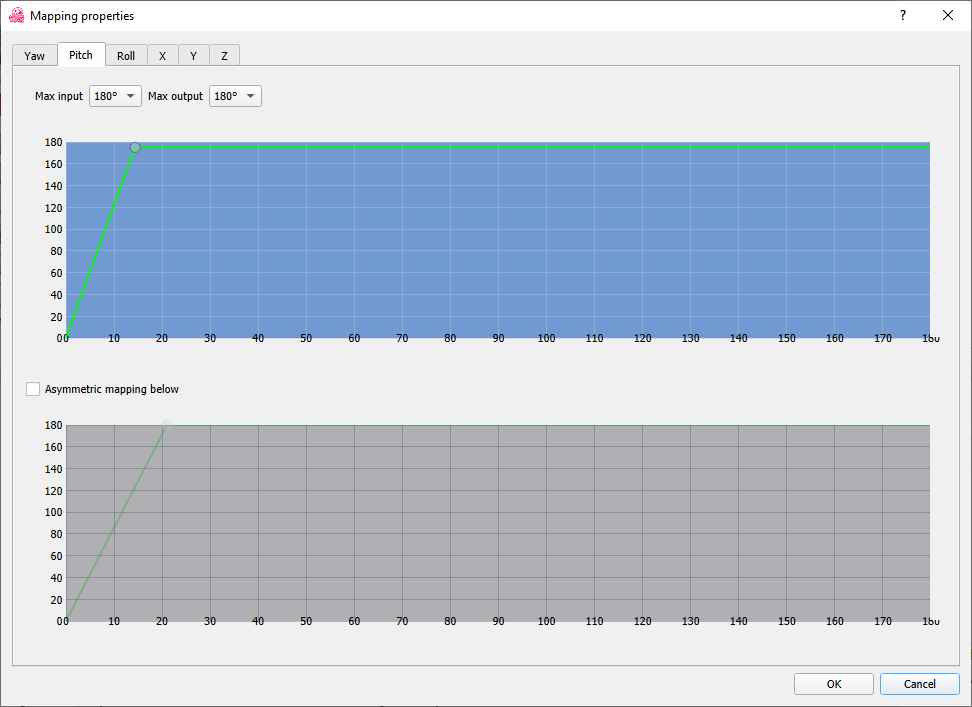Open the Max output dropdown
Viewport: 972px width, 707px height.
[x=235, y=96]
